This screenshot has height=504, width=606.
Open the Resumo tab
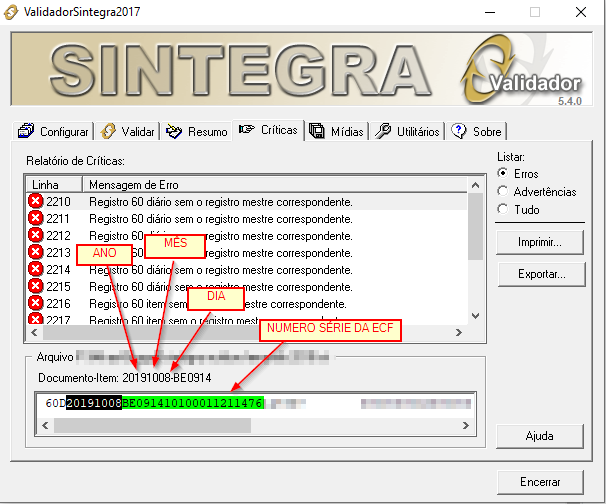[196, 131]
